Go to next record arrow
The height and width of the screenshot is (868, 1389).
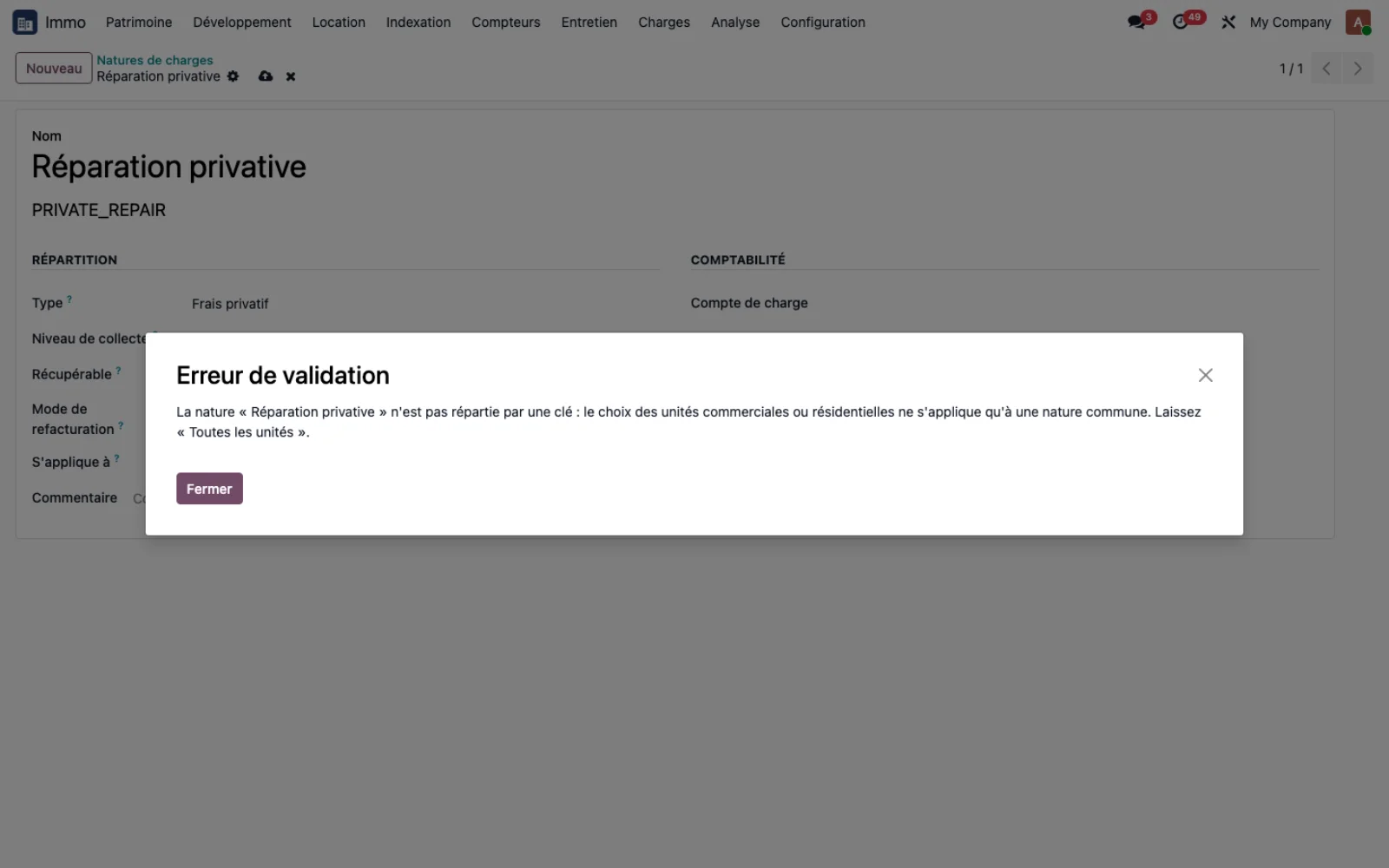tap(1358, 69)
